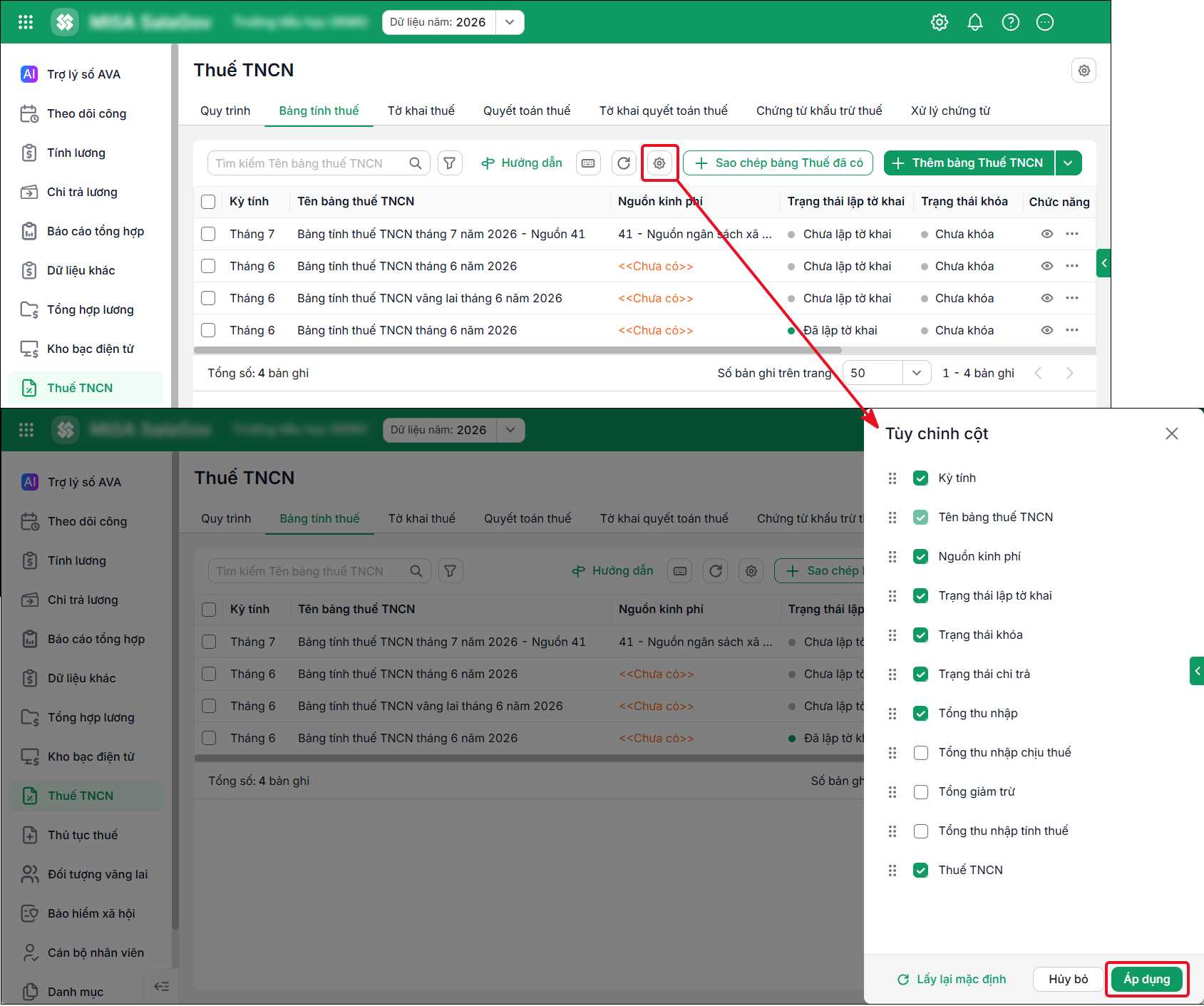Enable the Tổng giảm trừ column
1204x1006 pixels.
coord(921,792)
